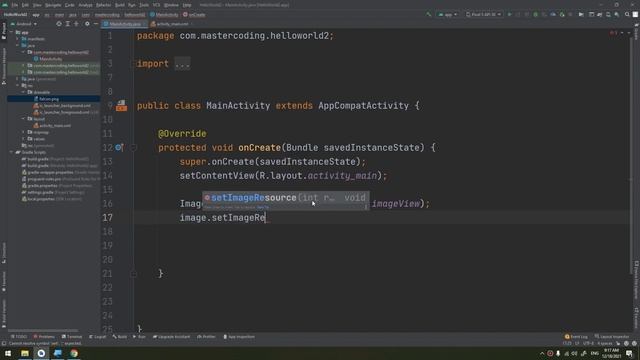This screenshot has height=360, width=640.
Task: Click the override gutter icon on line 12
Action: point(119,147)
